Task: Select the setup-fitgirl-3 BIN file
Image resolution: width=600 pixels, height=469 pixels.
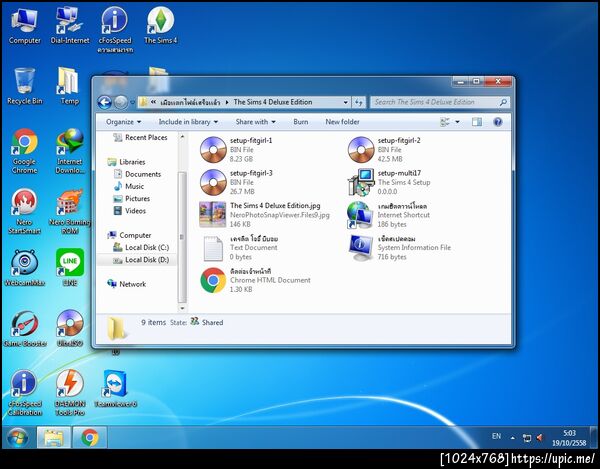Action: pyautogui.click(x=236, y=182)
